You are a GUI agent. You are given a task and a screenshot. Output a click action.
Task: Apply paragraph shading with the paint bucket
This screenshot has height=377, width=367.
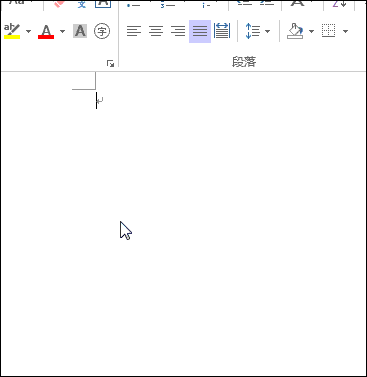click(x=296, y=31)
